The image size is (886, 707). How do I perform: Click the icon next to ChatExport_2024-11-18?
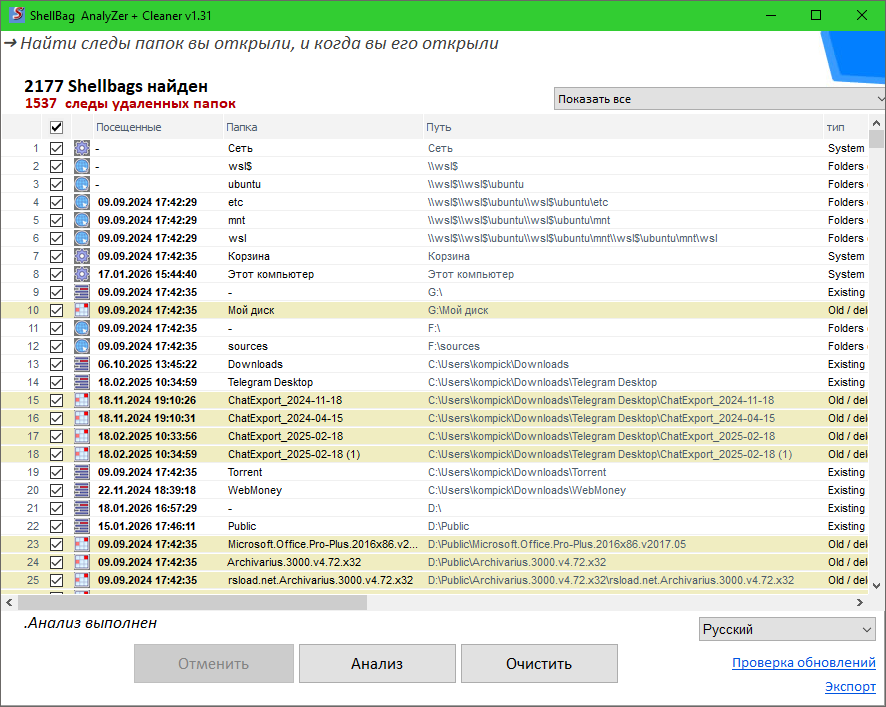[x=82, y=400]
